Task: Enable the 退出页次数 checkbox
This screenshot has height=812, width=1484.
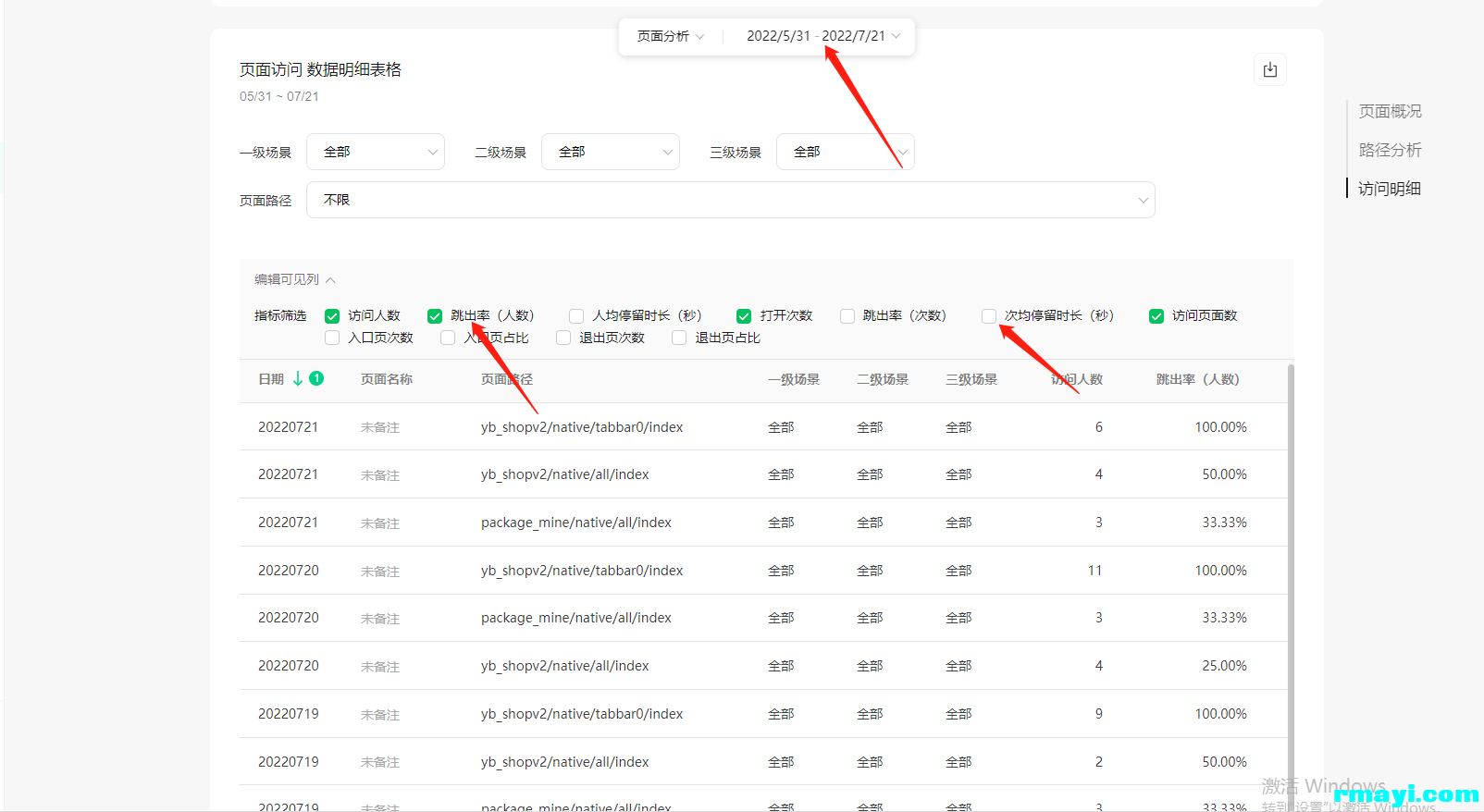Action: [x=563, y=338]
